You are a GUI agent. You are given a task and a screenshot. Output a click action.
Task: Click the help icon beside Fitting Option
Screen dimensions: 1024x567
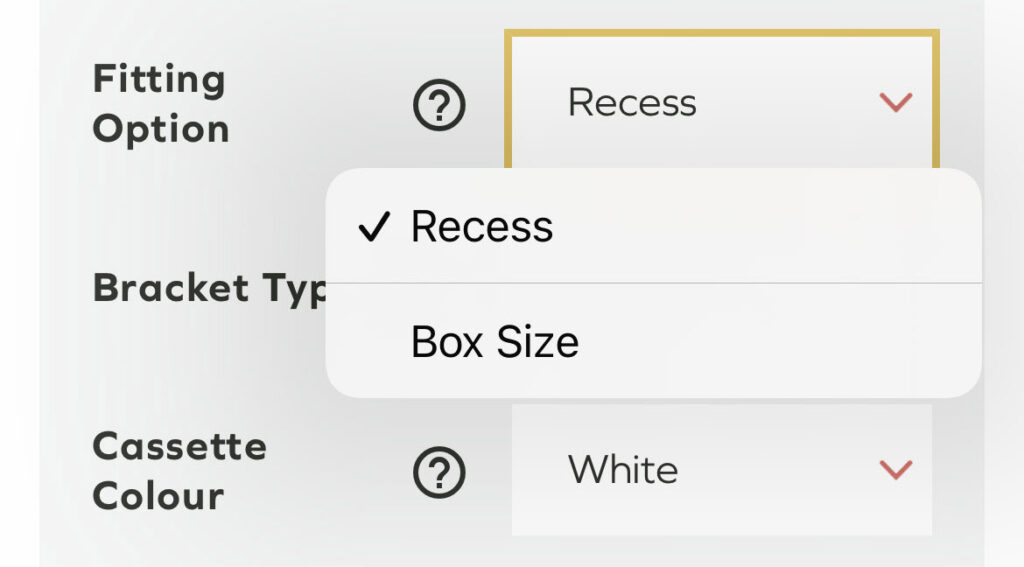439,104
